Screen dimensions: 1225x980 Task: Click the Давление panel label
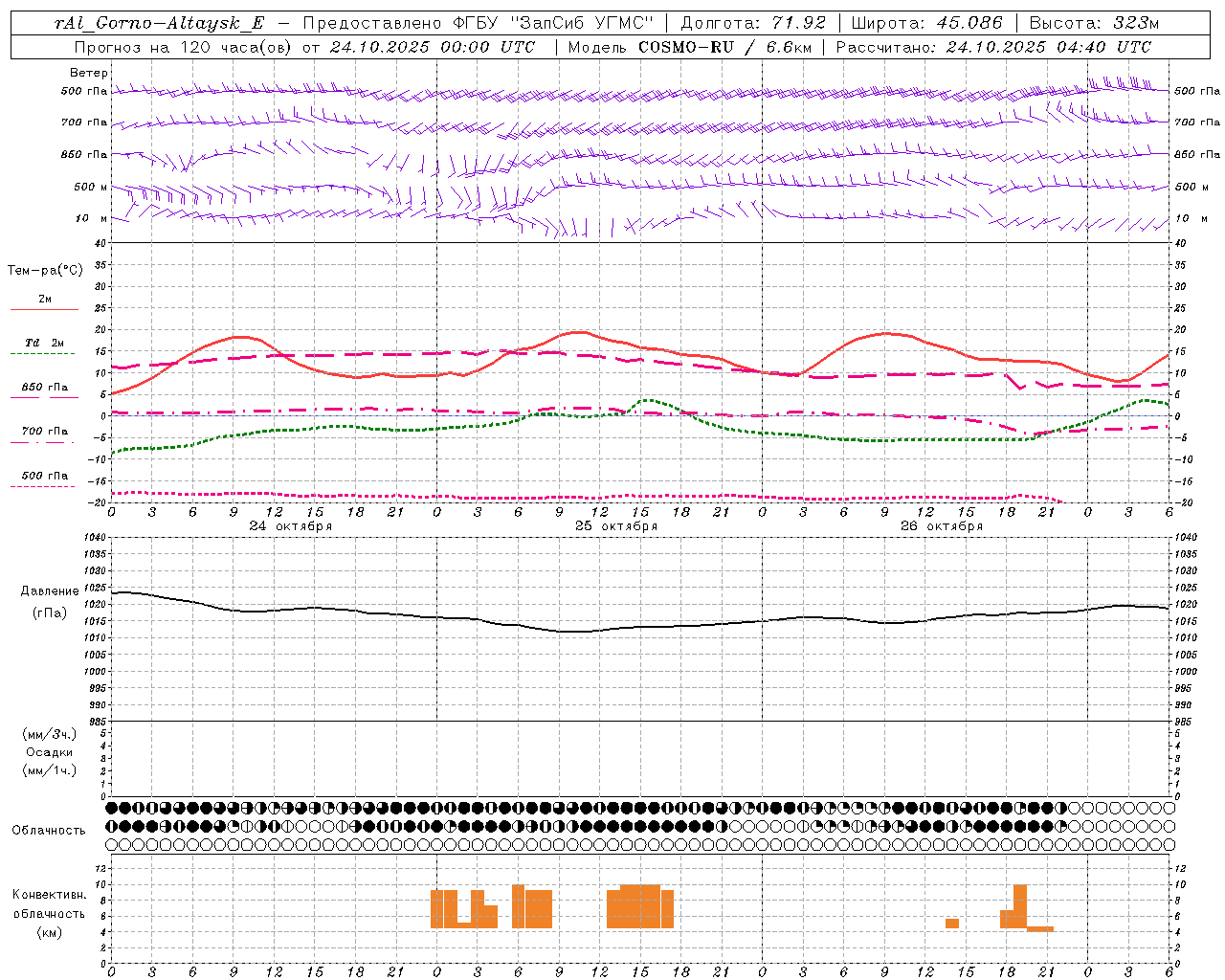(x=50, y=591)
